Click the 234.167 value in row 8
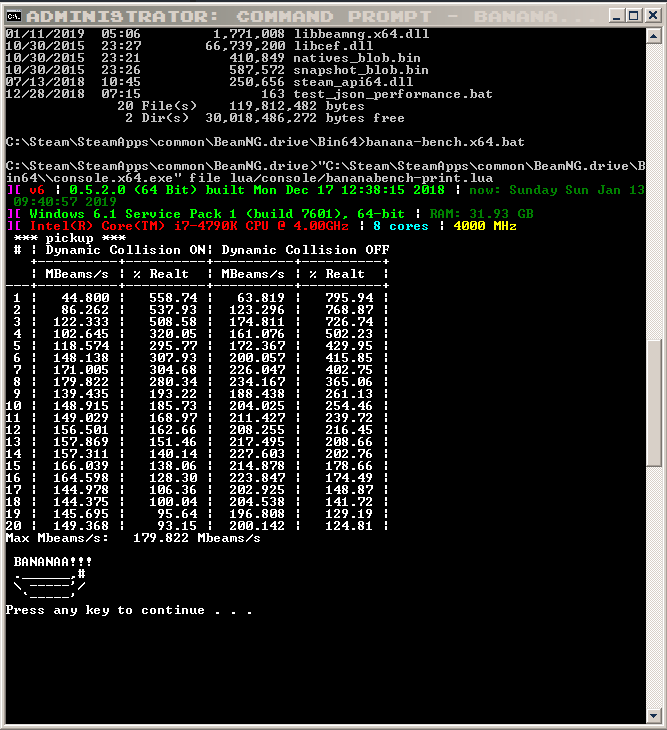 pyautogui.click(x=257, y=382)
